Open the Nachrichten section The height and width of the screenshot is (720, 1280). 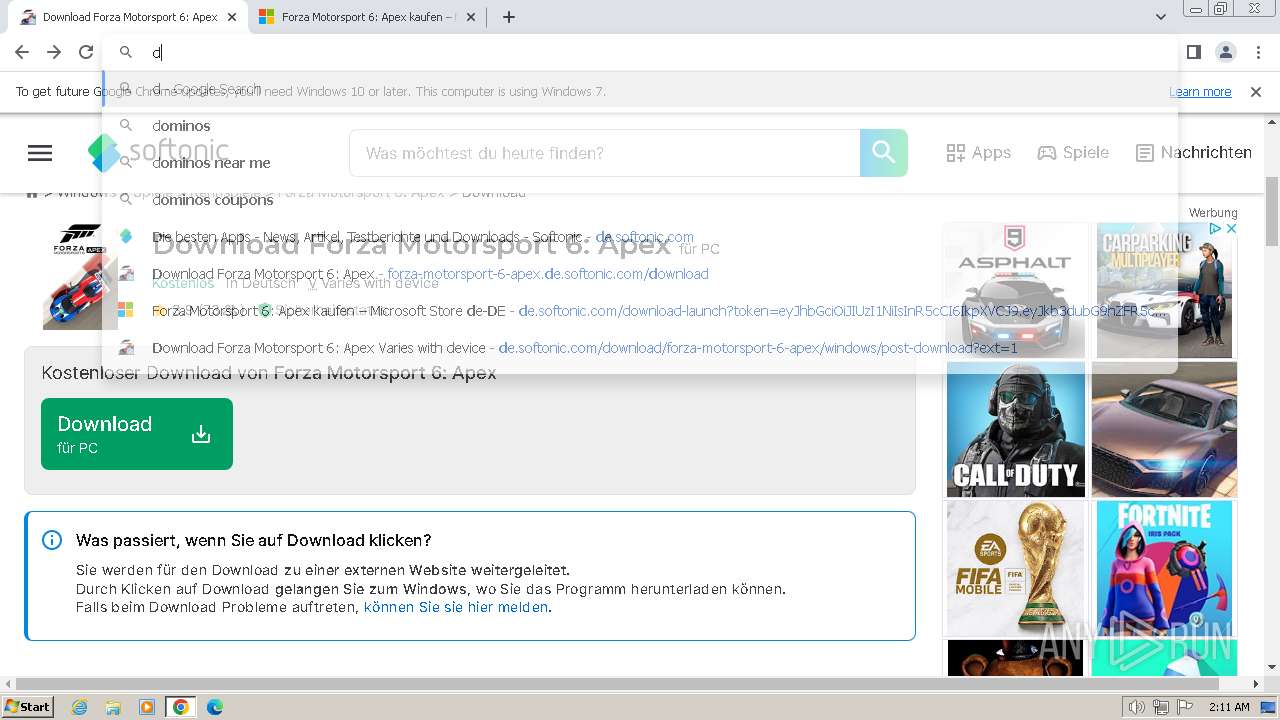point(1194,153)
